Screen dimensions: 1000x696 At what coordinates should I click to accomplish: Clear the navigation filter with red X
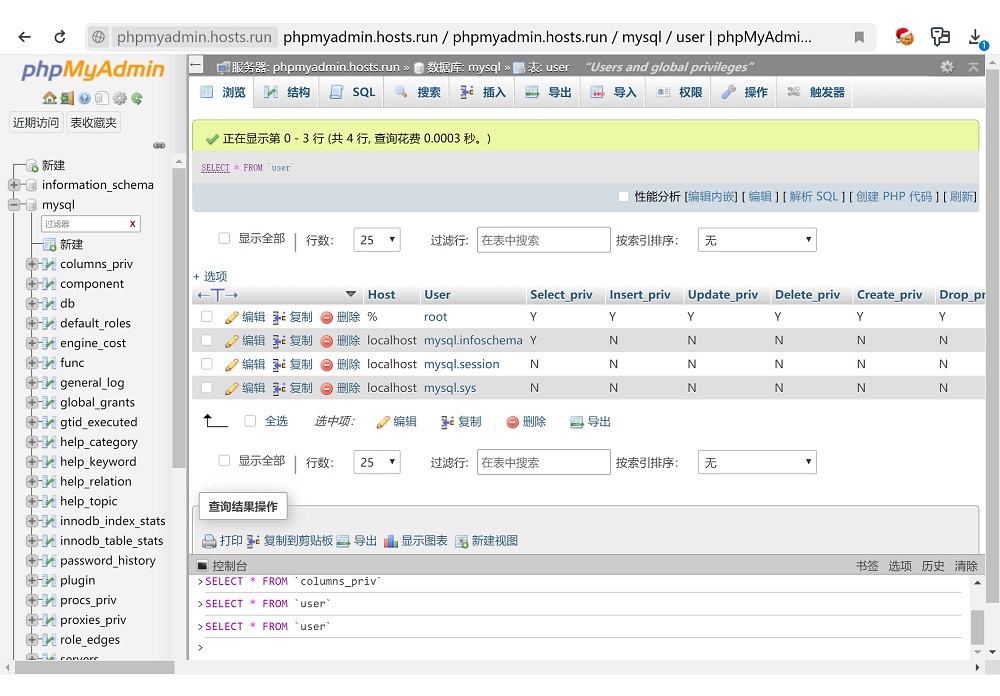click(x=133, y=224)
